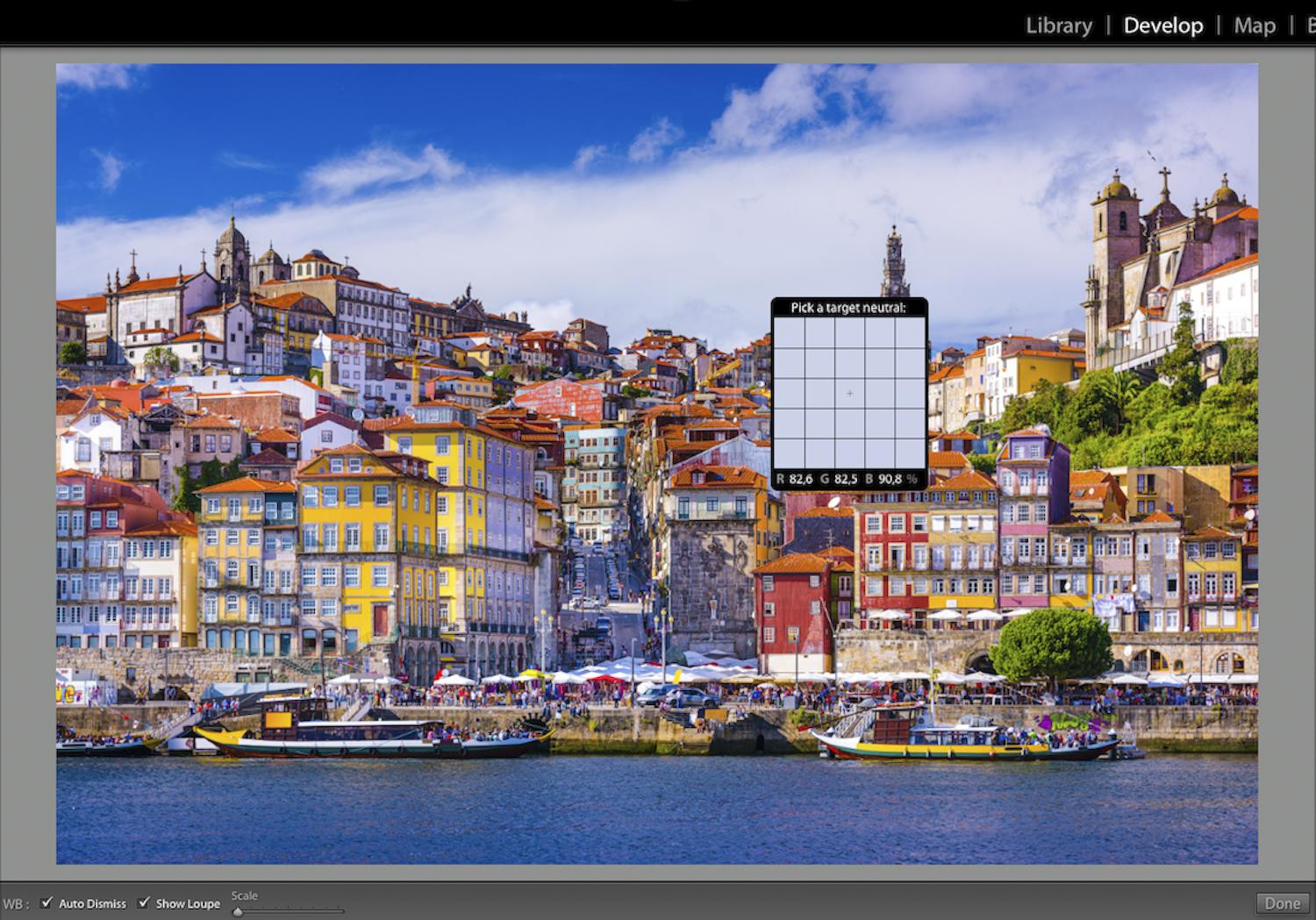Select the Develop module tab

click(1162, 25)
